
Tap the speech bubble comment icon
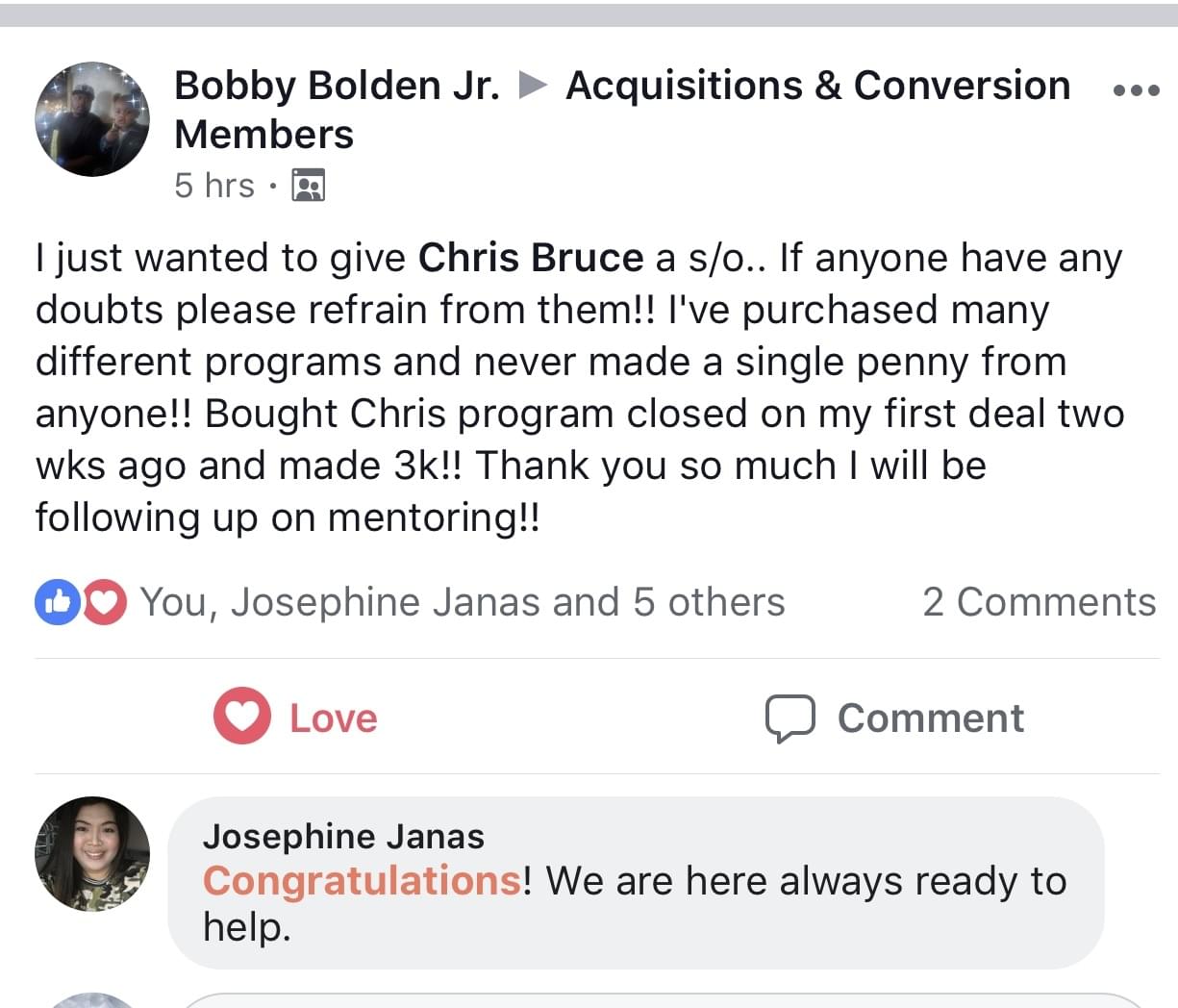click(x=790, y=718)
